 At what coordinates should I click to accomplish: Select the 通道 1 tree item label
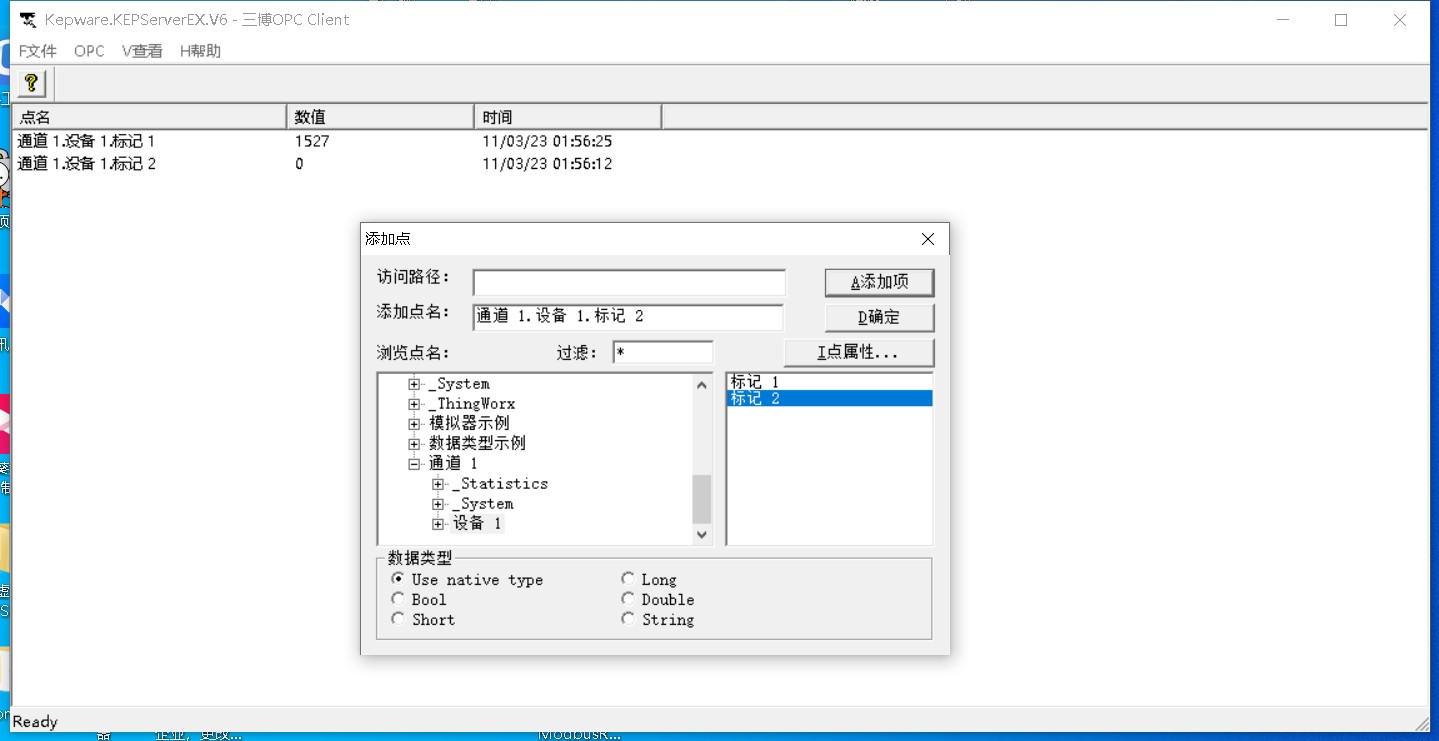pyautogui.click(x=453, y=464)
